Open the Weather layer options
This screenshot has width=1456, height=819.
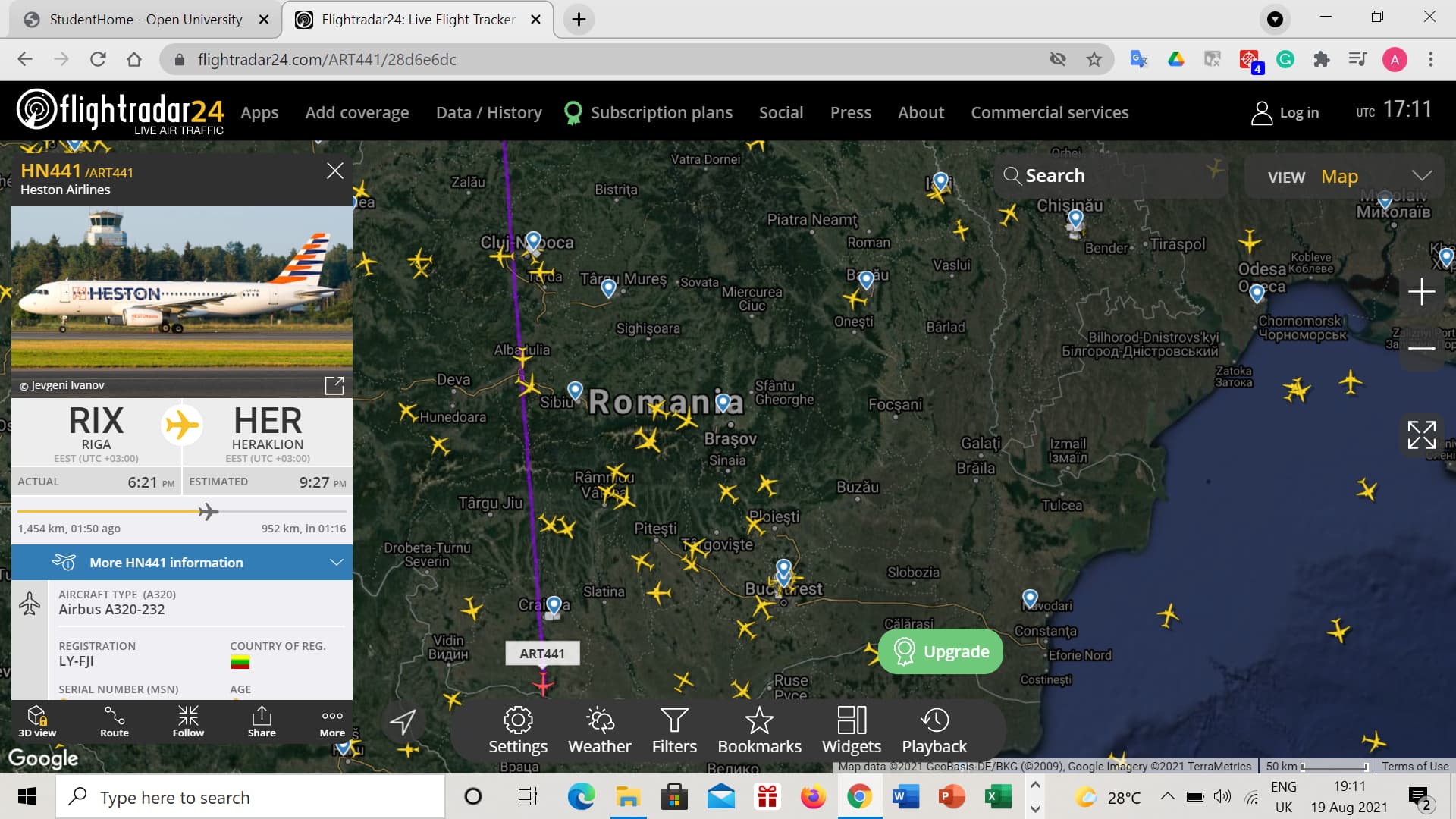point(599,731)
